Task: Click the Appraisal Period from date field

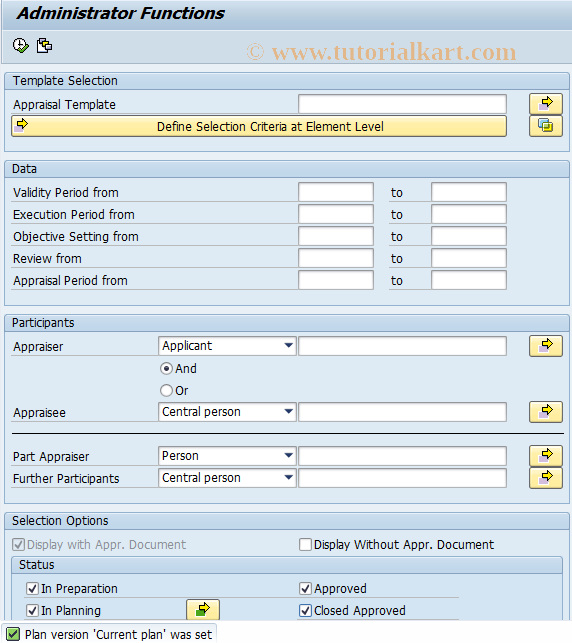Action: click(x=336, y=280)
